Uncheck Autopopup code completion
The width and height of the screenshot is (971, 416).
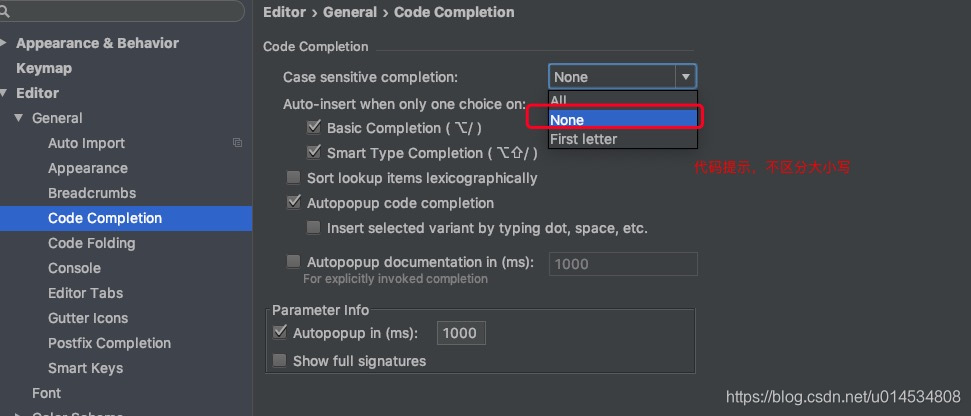coord(293,203)
